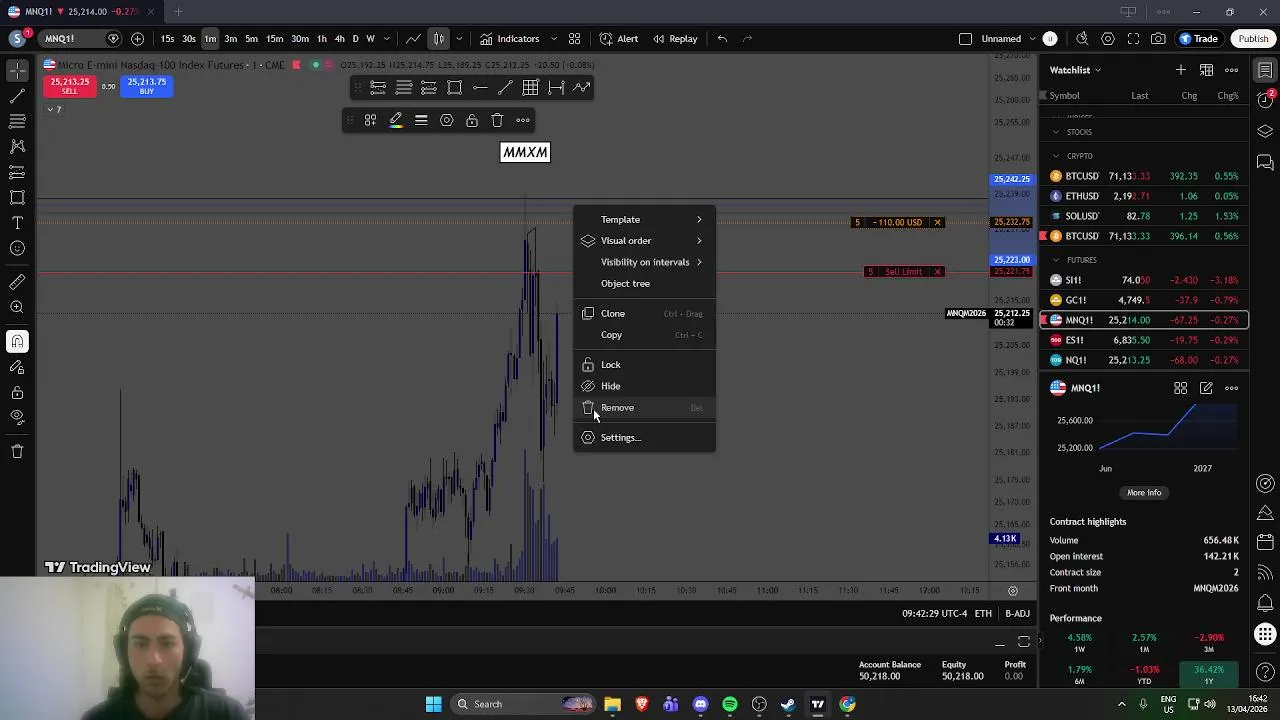Click the trash icon in left sidebar

(x=17, y=452)
